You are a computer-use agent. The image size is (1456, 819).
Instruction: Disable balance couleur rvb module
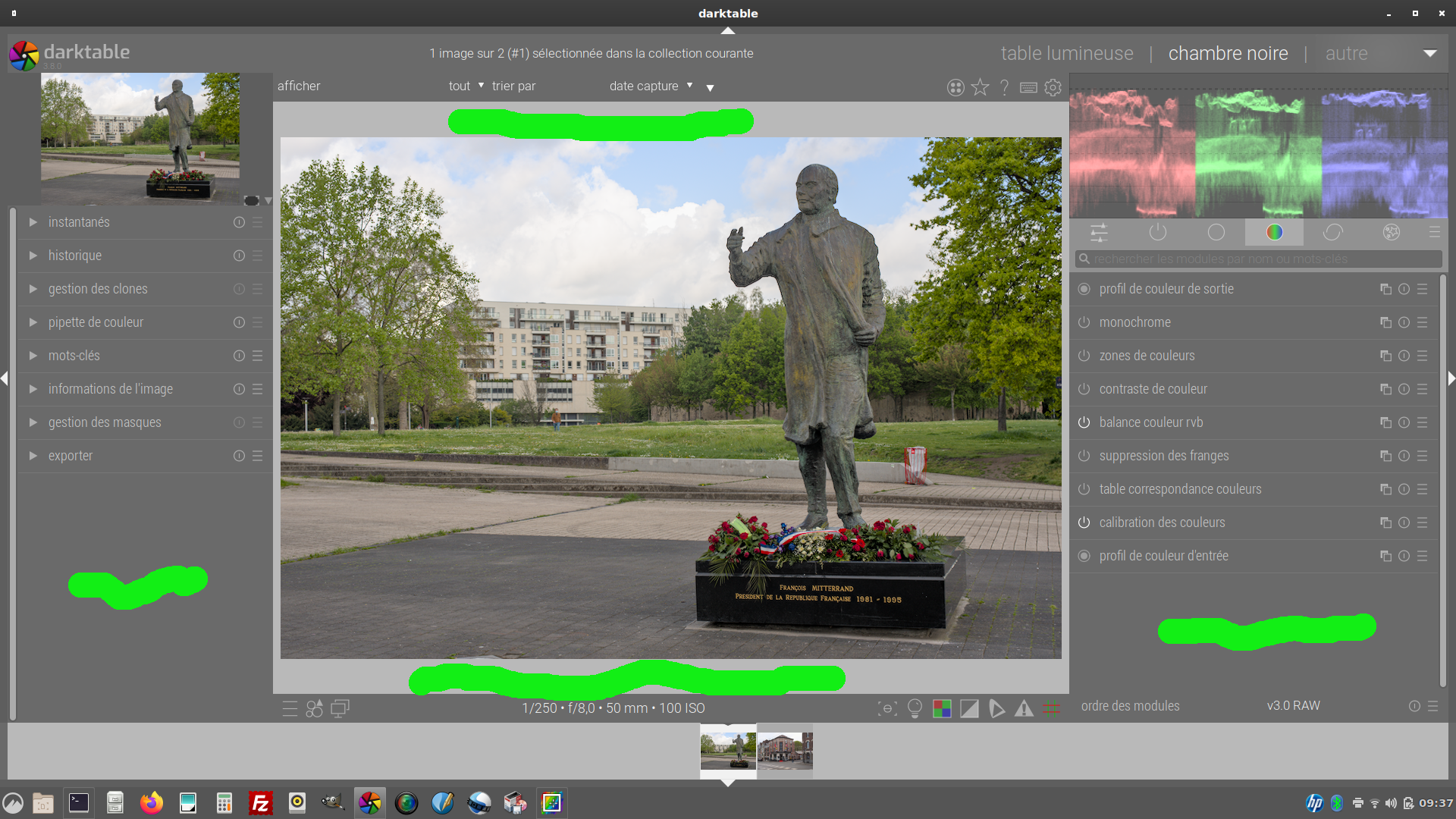click(x=1084, y=422)
